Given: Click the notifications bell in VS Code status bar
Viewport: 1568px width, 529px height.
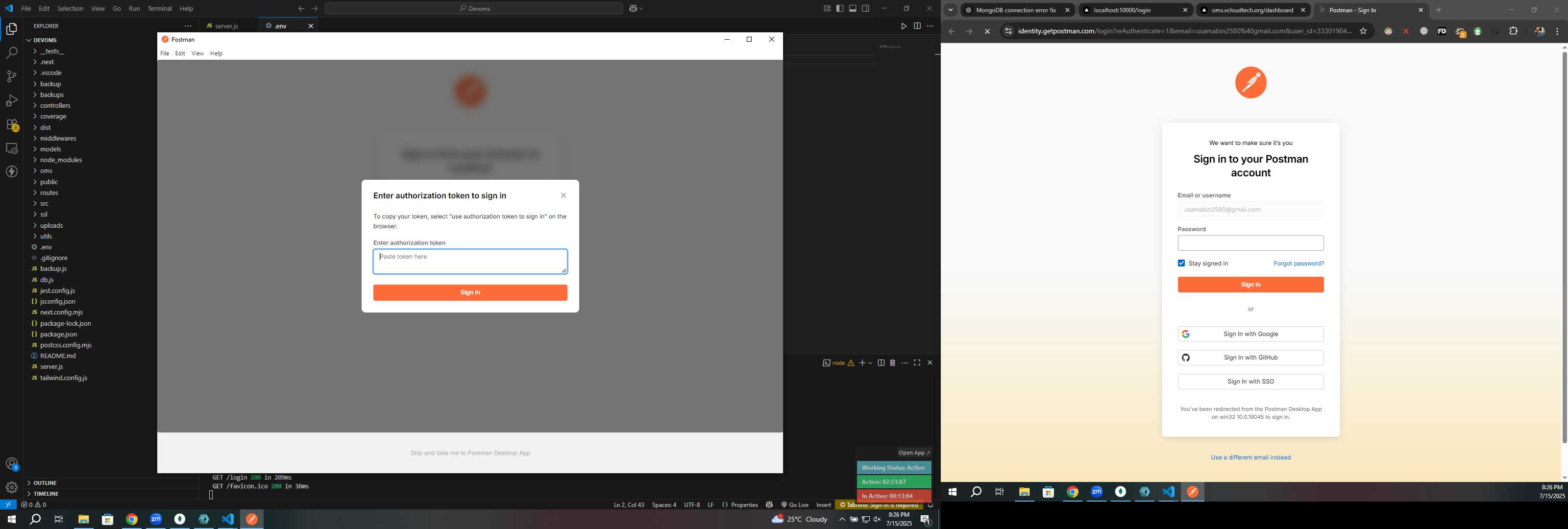Looking at the screenshot, I should click(930, 505).
